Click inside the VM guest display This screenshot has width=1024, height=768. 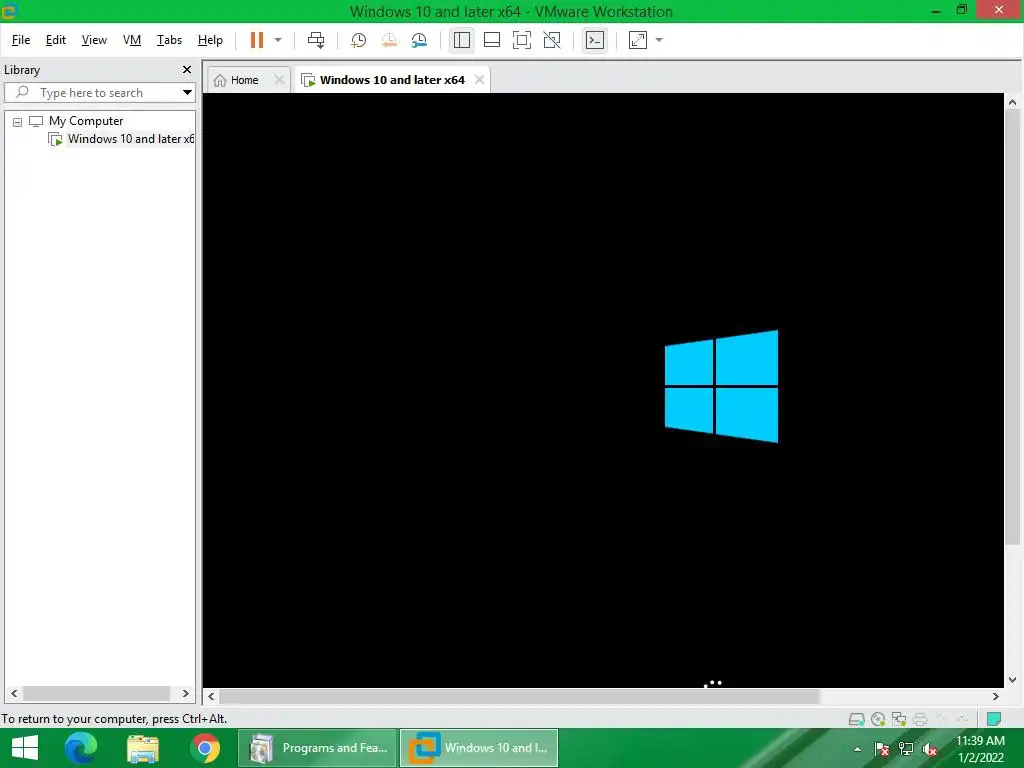coord(603,390)
